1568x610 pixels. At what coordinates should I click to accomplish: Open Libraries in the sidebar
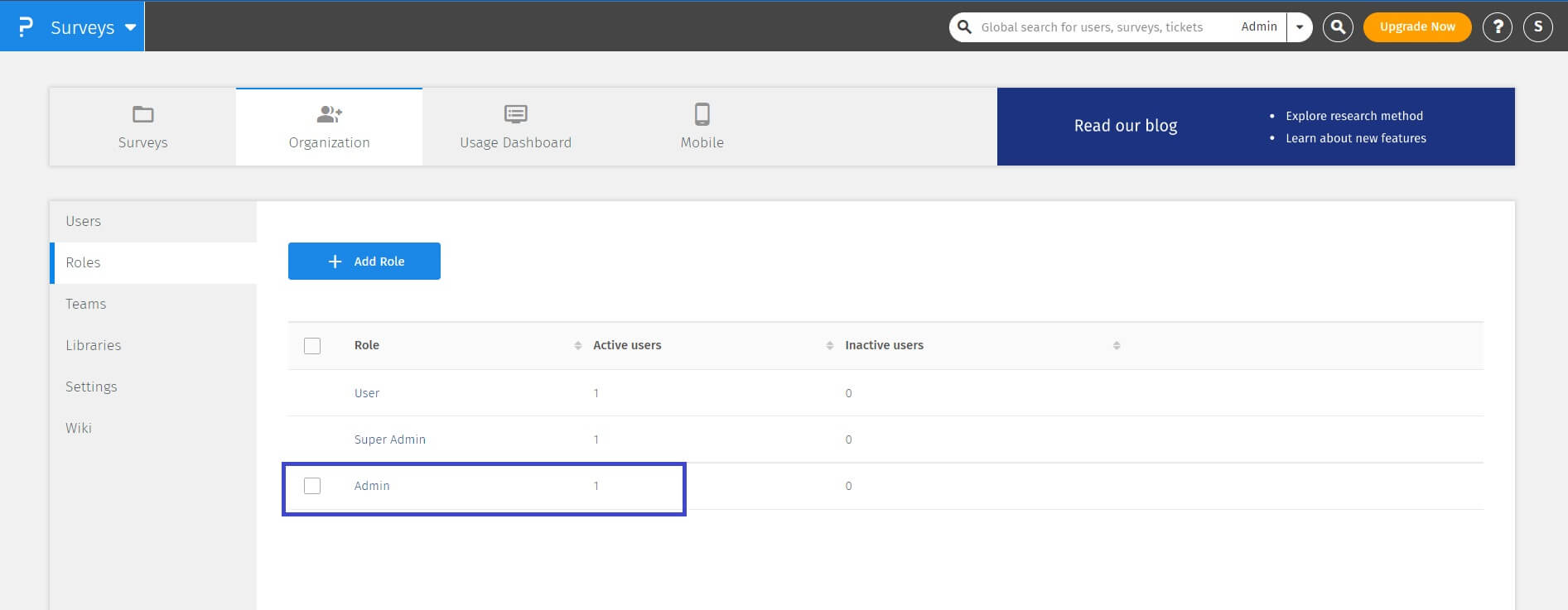point(153,346)
